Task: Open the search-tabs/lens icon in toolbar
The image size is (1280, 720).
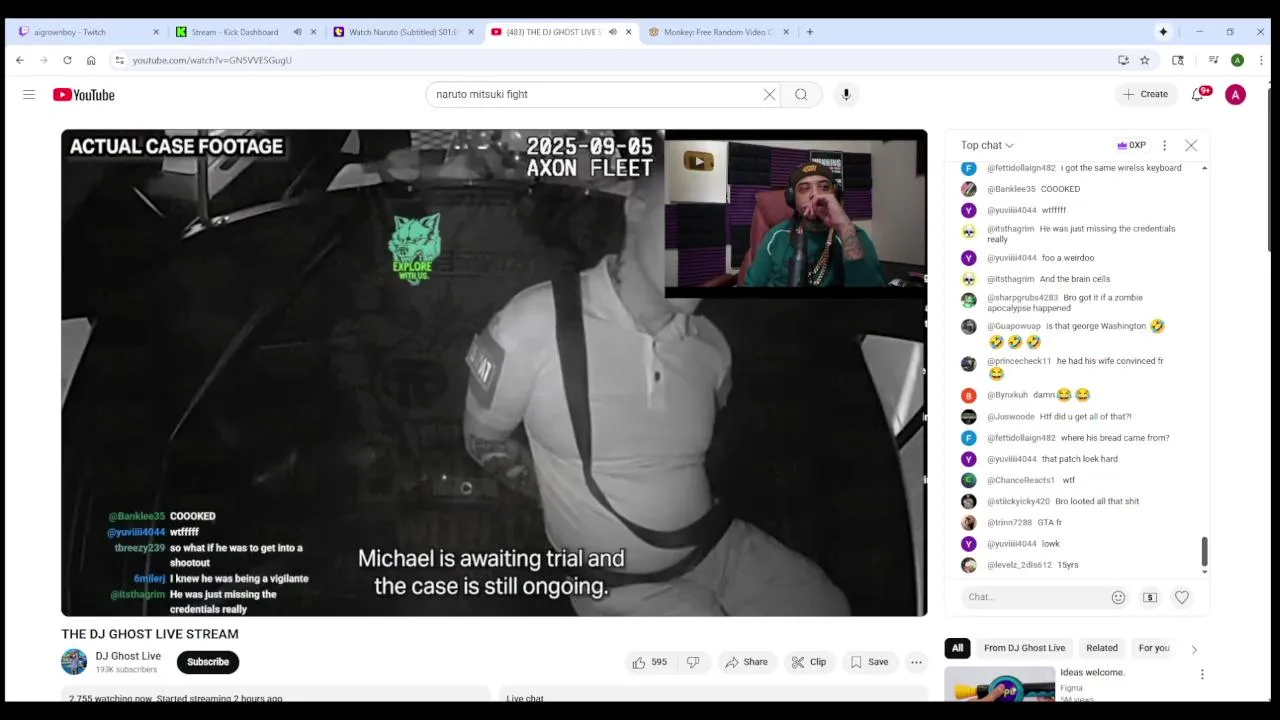Action: [x=1178, y=60]
